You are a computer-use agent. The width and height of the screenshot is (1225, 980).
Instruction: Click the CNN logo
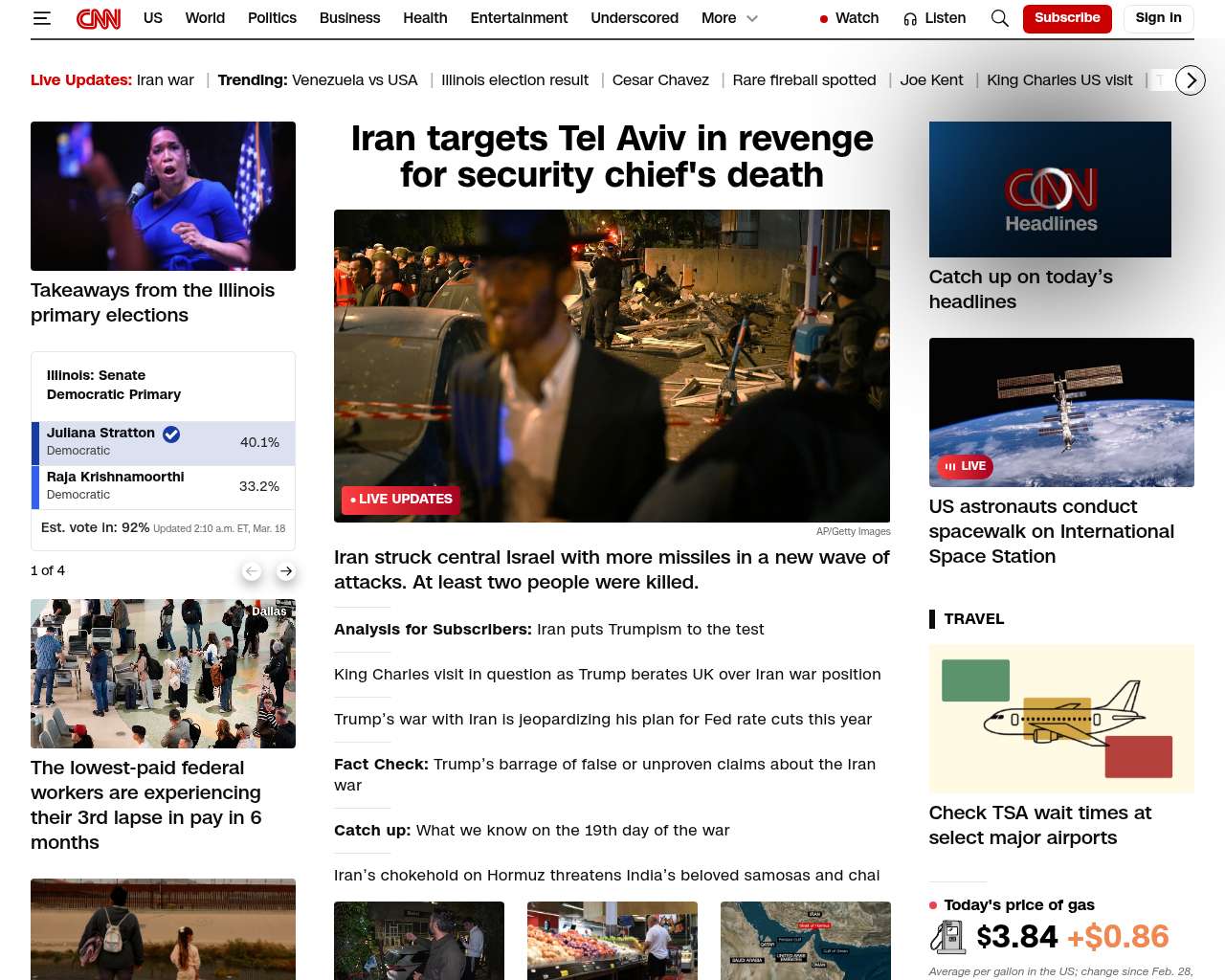99,18
